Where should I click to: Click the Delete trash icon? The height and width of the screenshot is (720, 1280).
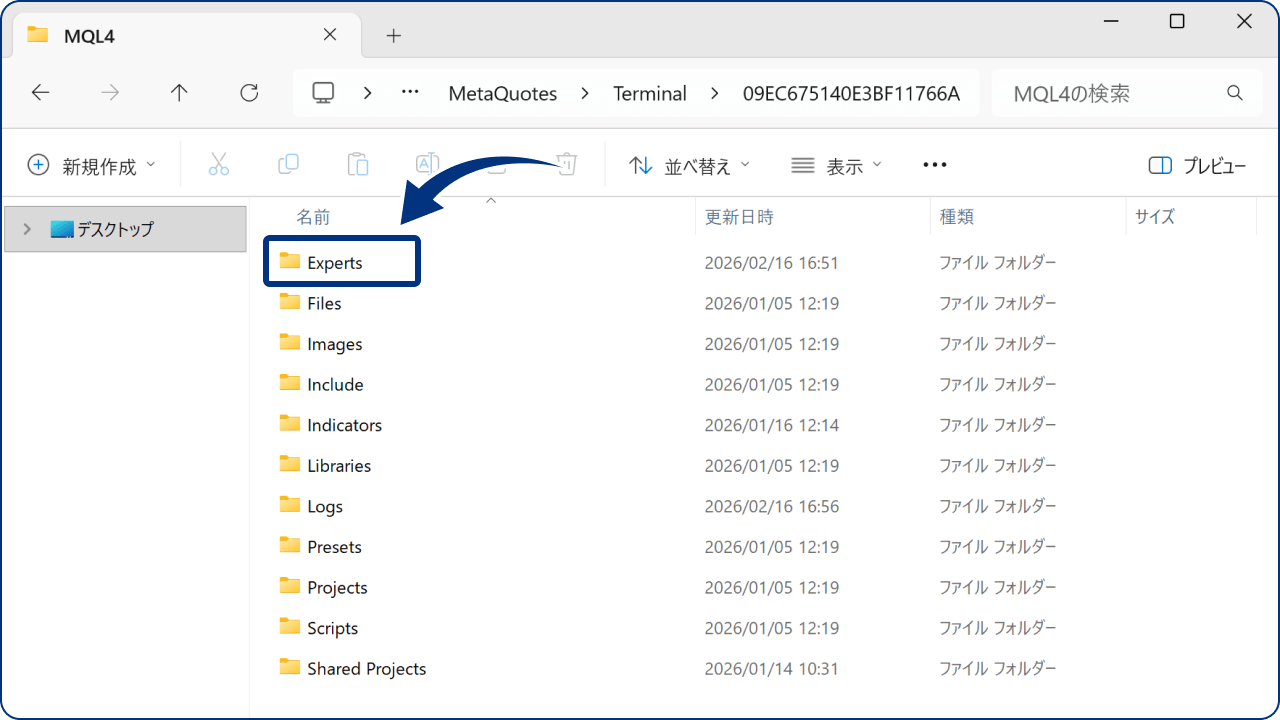(x=566, y=163)
